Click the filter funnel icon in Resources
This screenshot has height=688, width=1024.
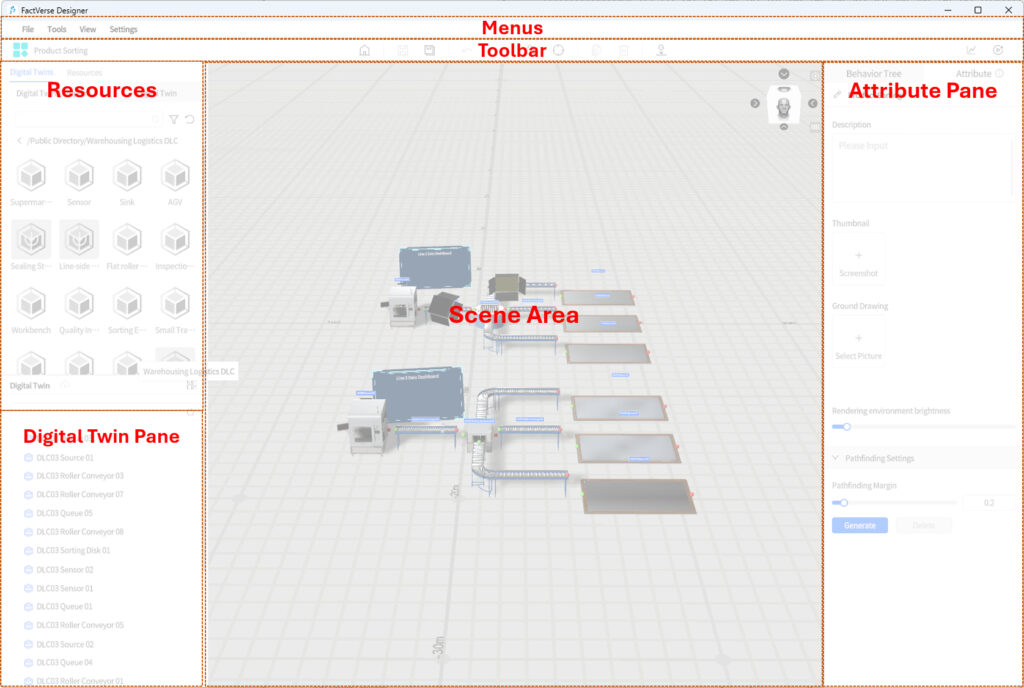tap(173, 119)
